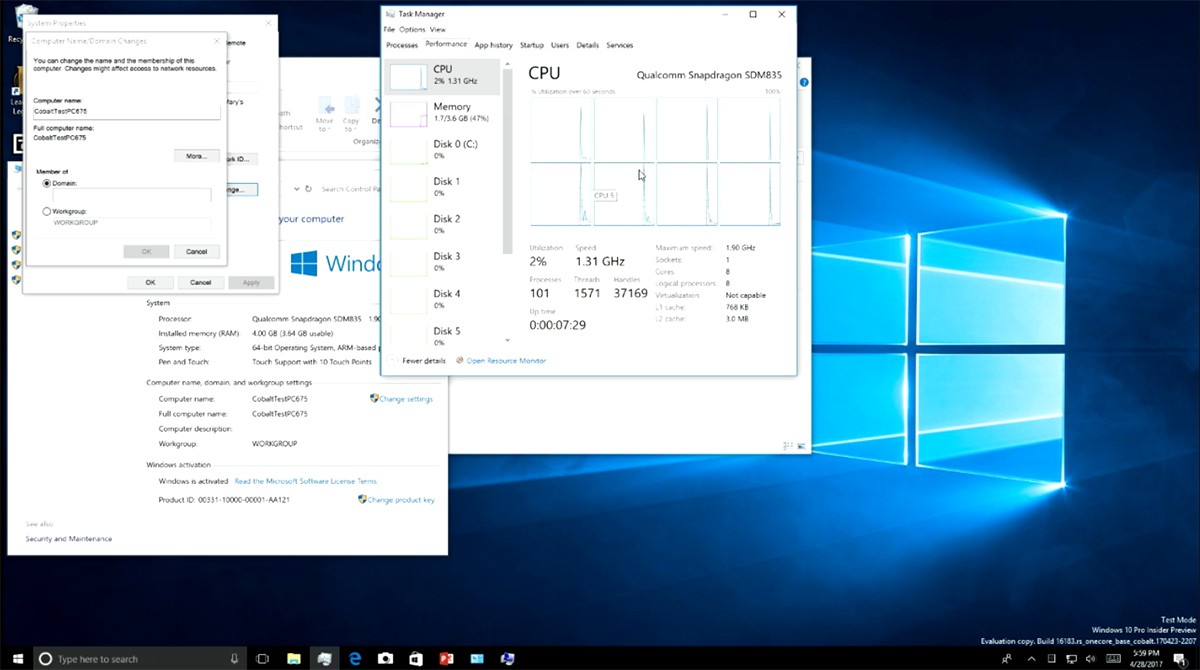The image size is (1200, 670).
Task: Click the Fewer details collapse icon
Action: pyautogui.click(x=394, y=360)
